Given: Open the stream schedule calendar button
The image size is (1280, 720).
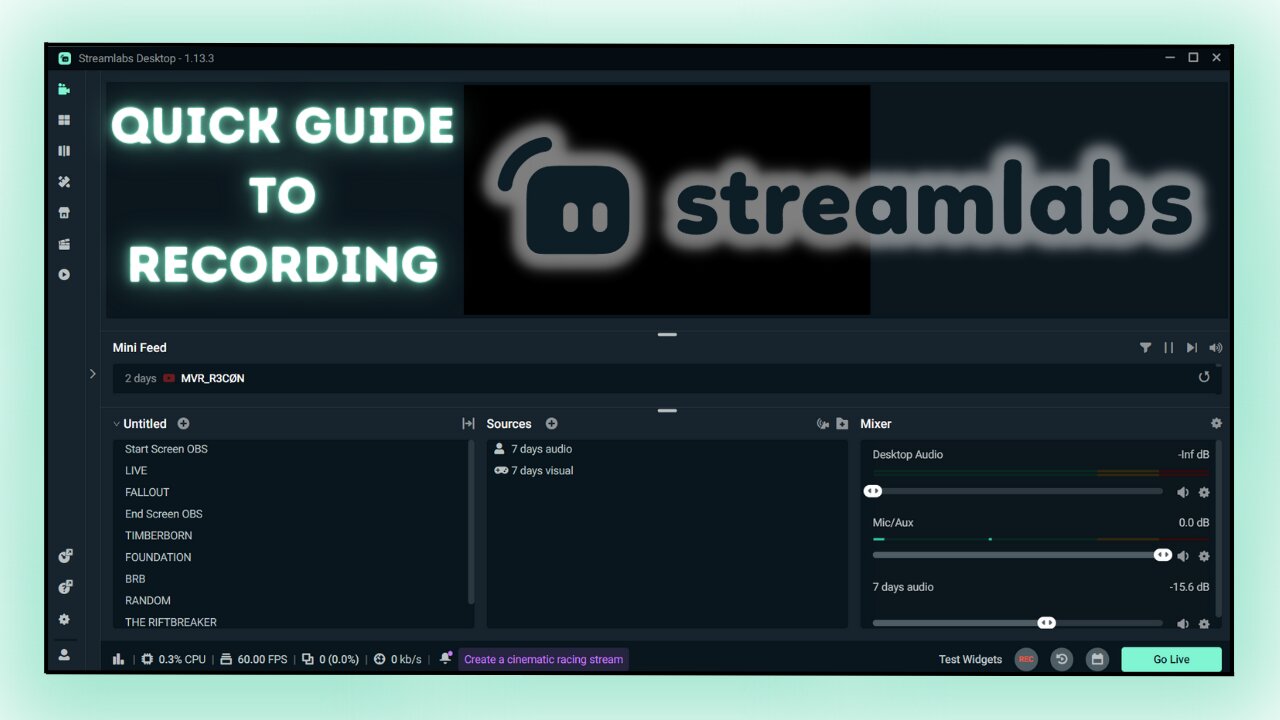Looking at the screenshot, I should coord(1097,659).
